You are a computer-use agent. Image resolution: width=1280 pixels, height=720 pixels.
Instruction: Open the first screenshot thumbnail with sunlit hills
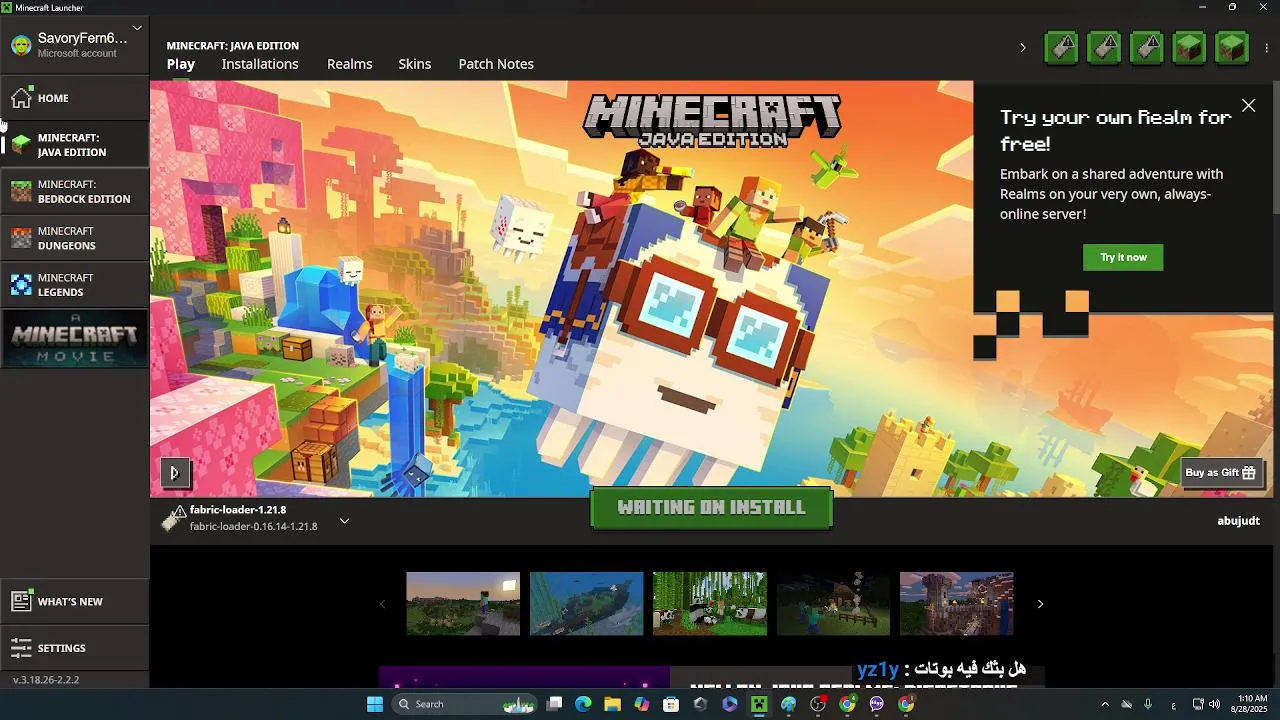463,604
